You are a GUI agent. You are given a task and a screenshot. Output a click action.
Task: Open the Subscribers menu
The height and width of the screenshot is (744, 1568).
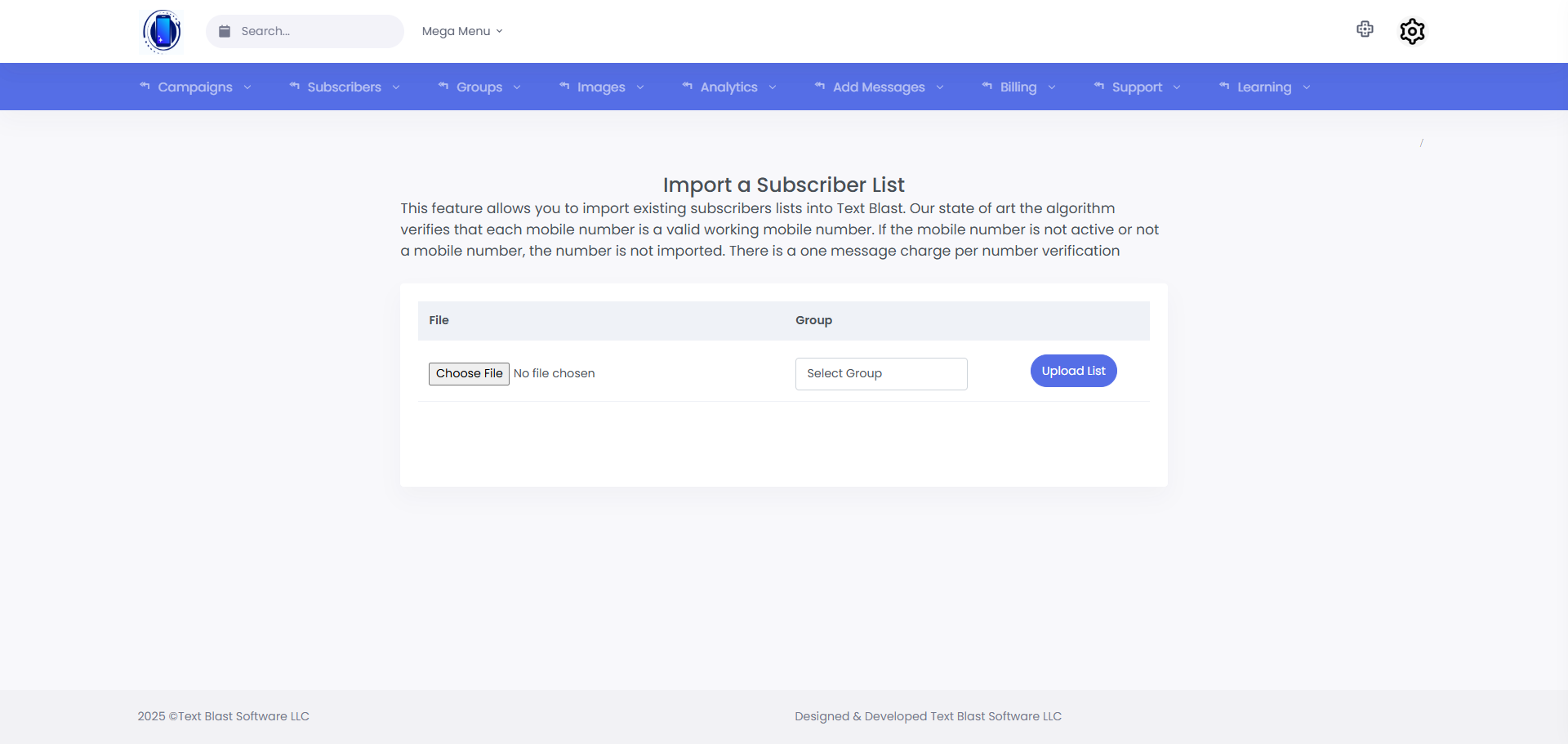click(x=345, y=87)
